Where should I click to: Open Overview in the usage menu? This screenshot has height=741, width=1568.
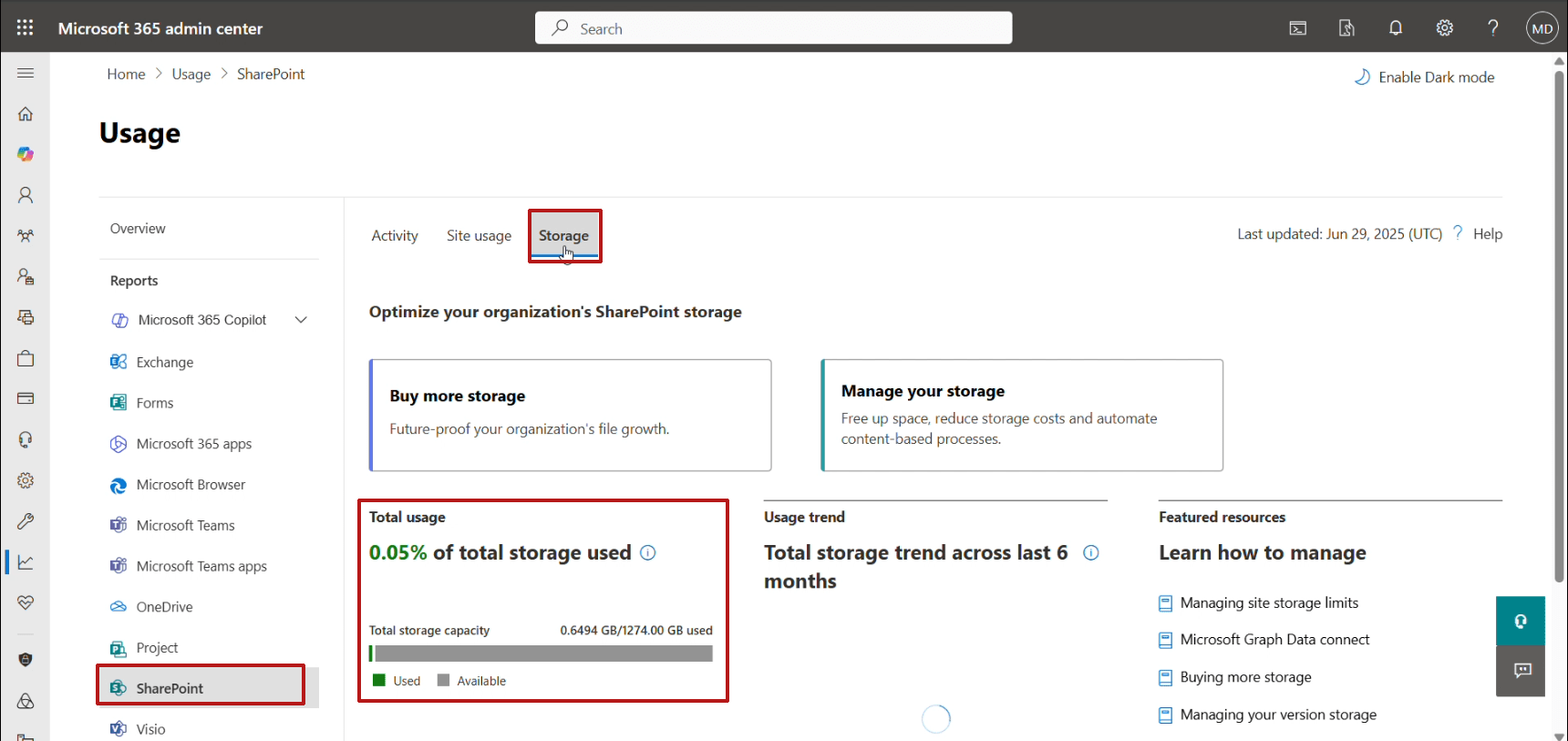(x=138, y=229)
